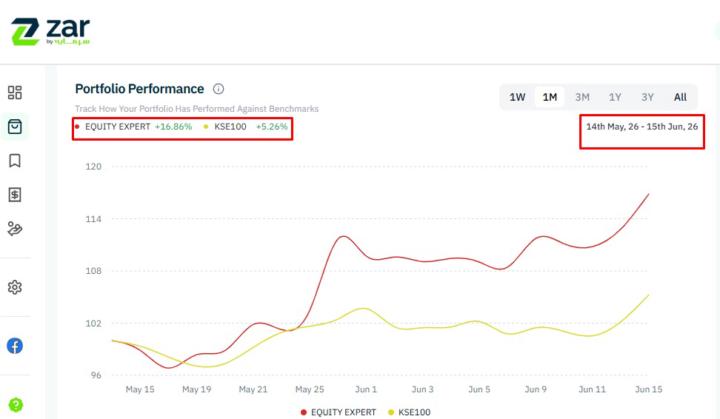
Task: Click the Jun 3 x-axis label
Action: 422,389
